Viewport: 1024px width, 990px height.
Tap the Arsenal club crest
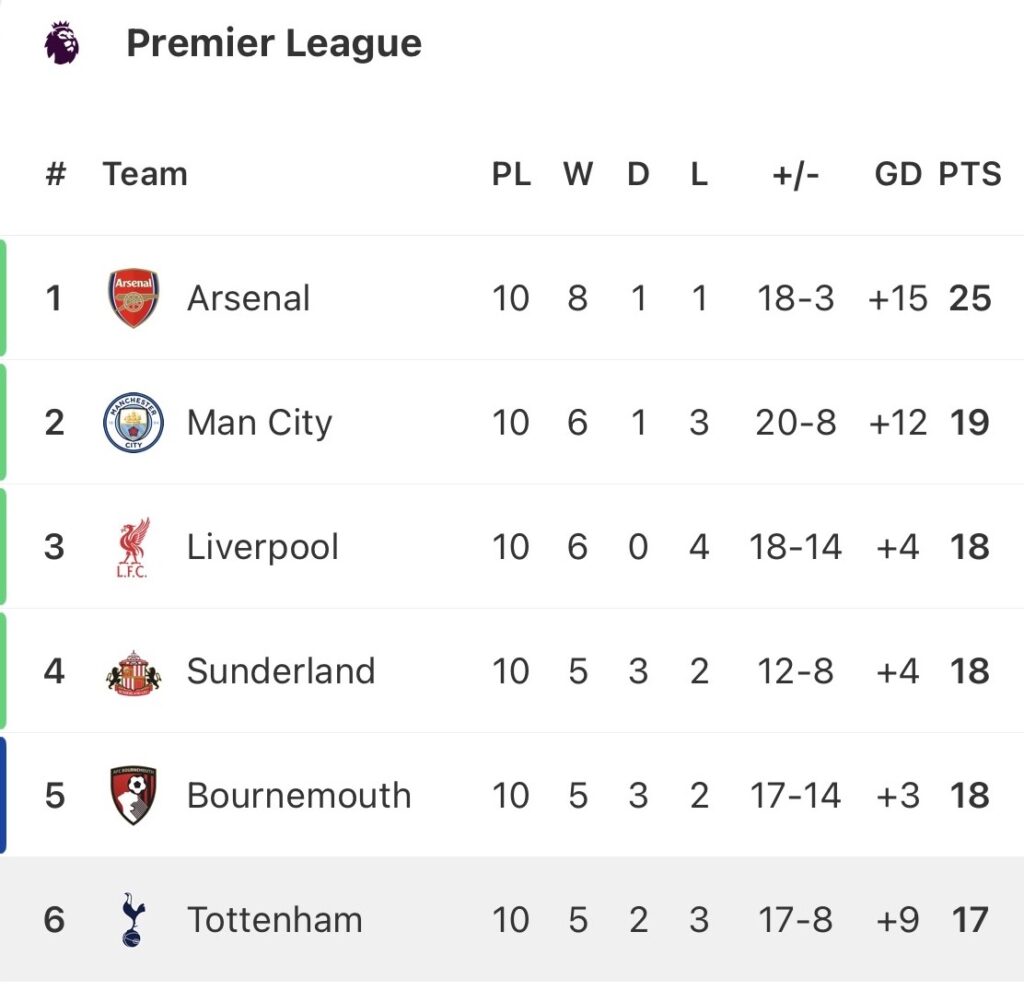pos(133,298)
